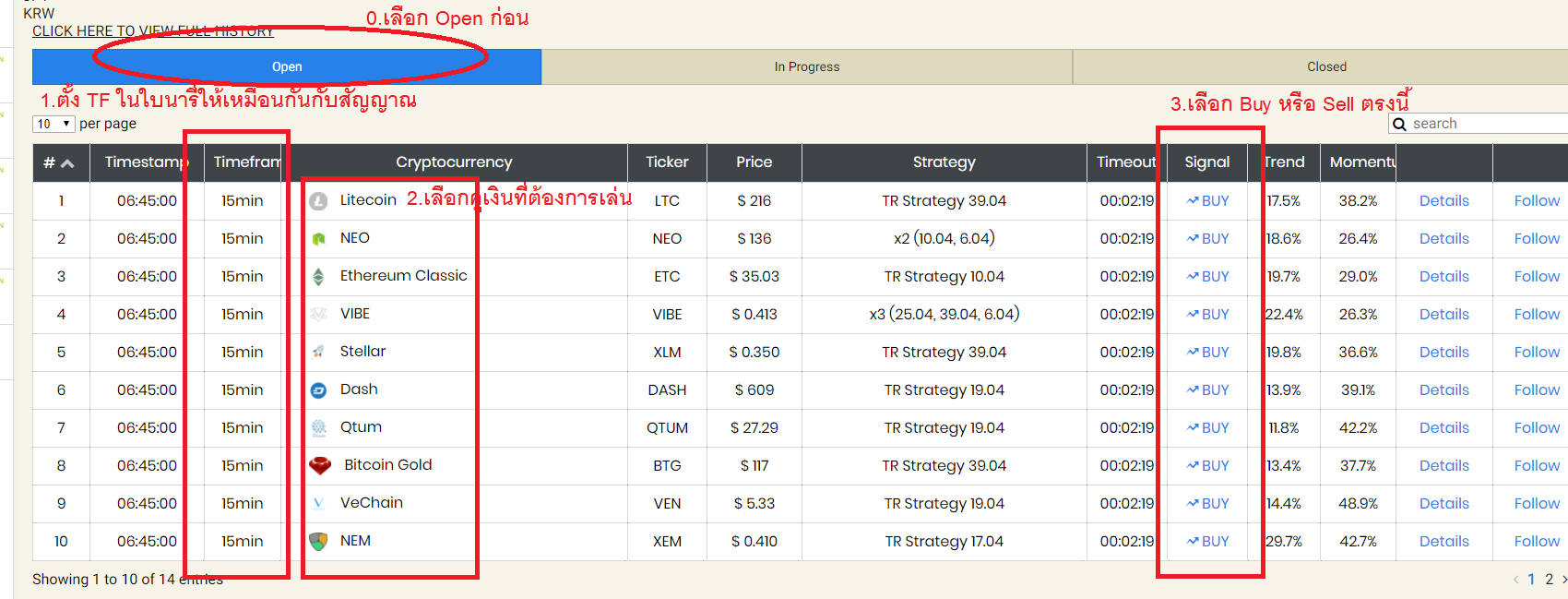Click the Bitcoin Gold name cell
Screen dimensions: 1568x599
click(x=387, y=465)
